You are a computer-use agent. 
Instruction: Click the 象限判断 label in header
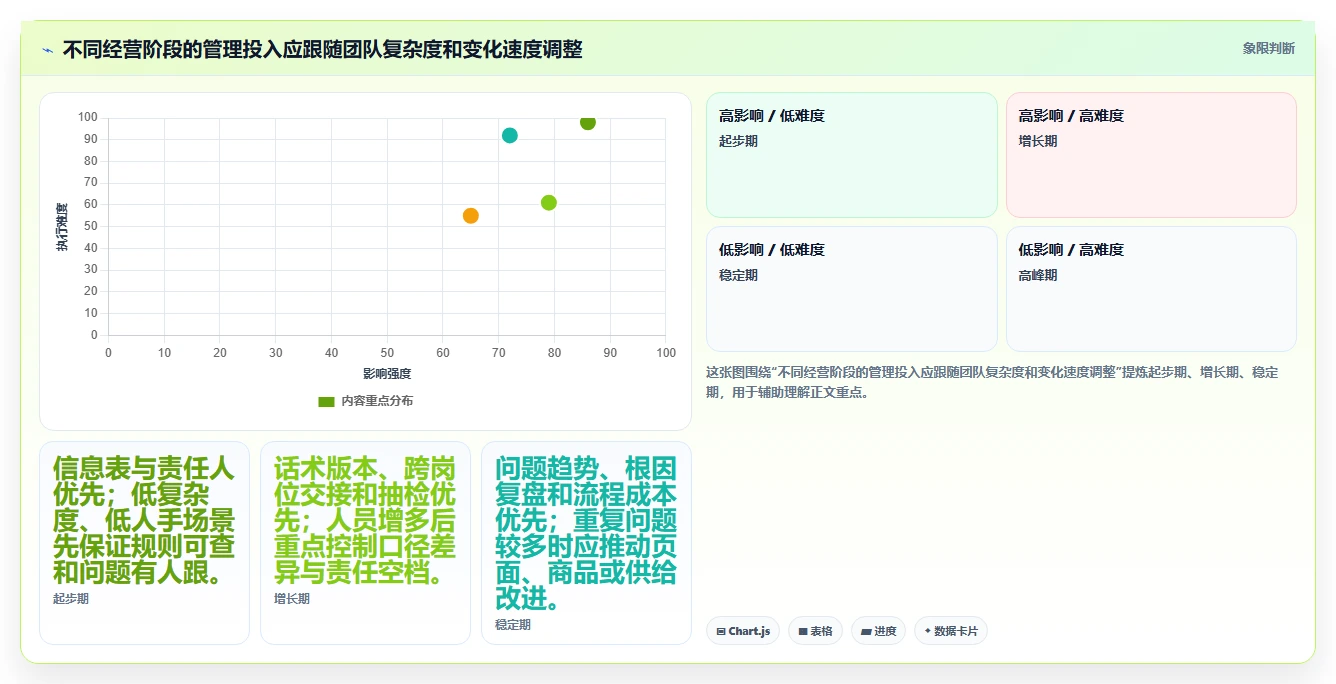coord(1268,48)
